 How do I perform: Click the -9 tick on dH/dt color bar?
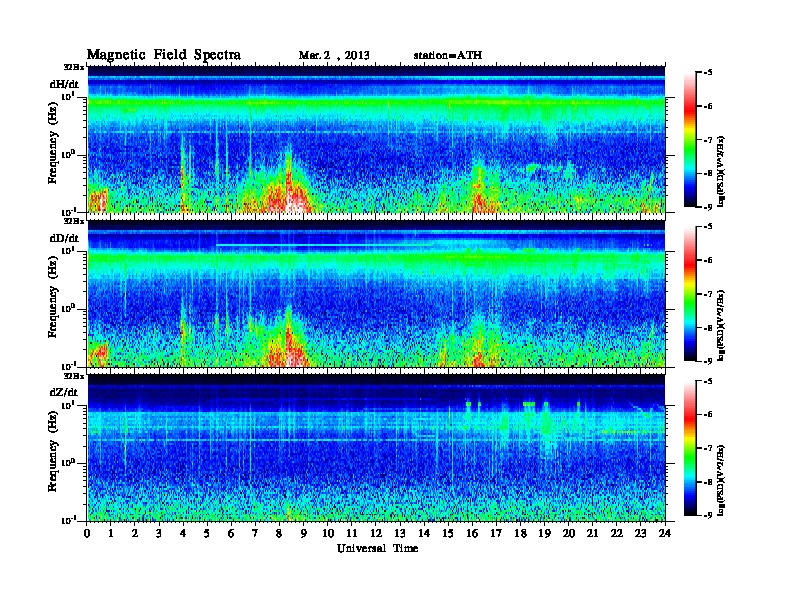coord(708,207)
